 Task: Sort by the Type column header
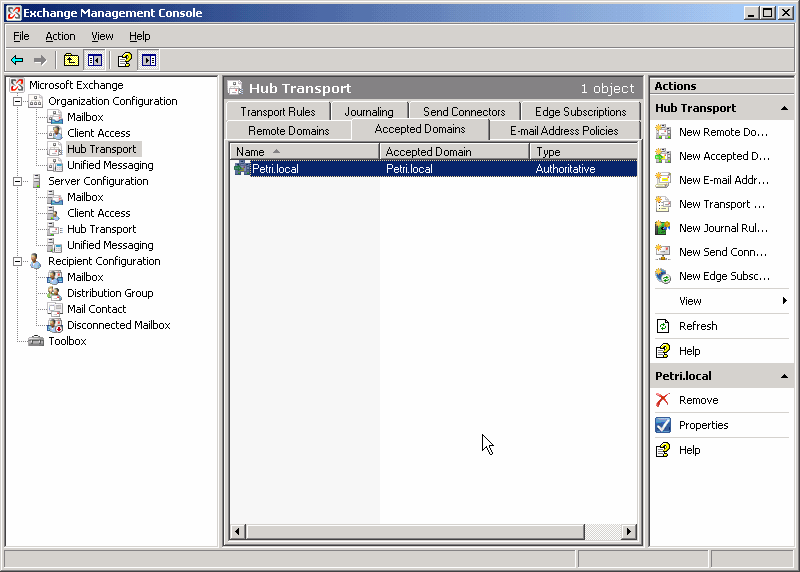click(x=583, y=152)
